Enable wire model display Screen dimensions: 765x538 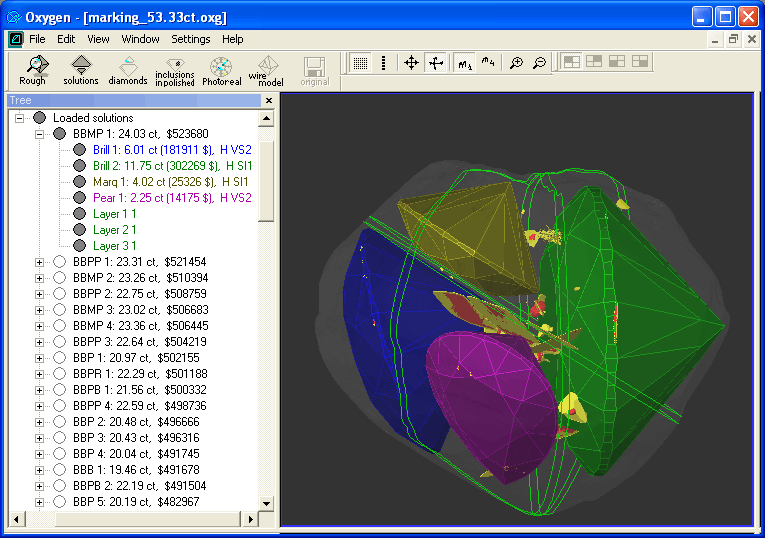tap(265, 68)
